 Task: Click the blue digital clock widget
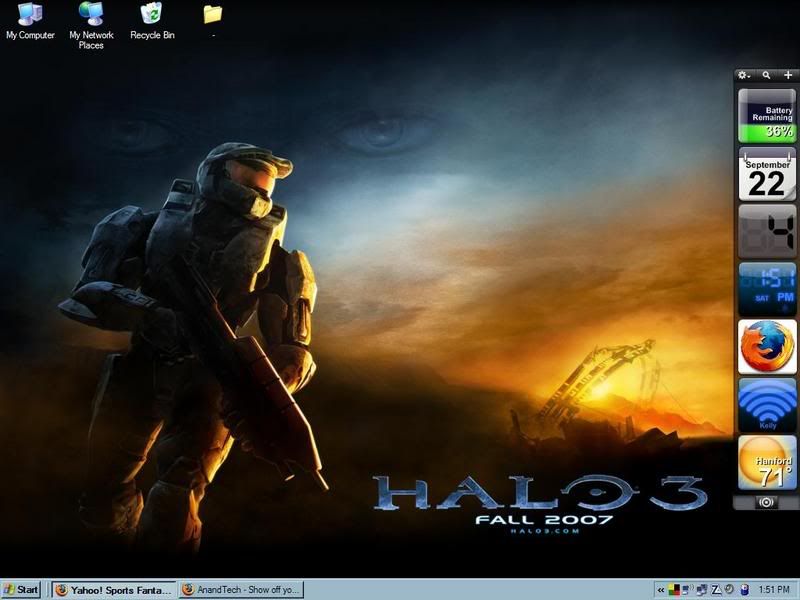(x=767, y=289)
